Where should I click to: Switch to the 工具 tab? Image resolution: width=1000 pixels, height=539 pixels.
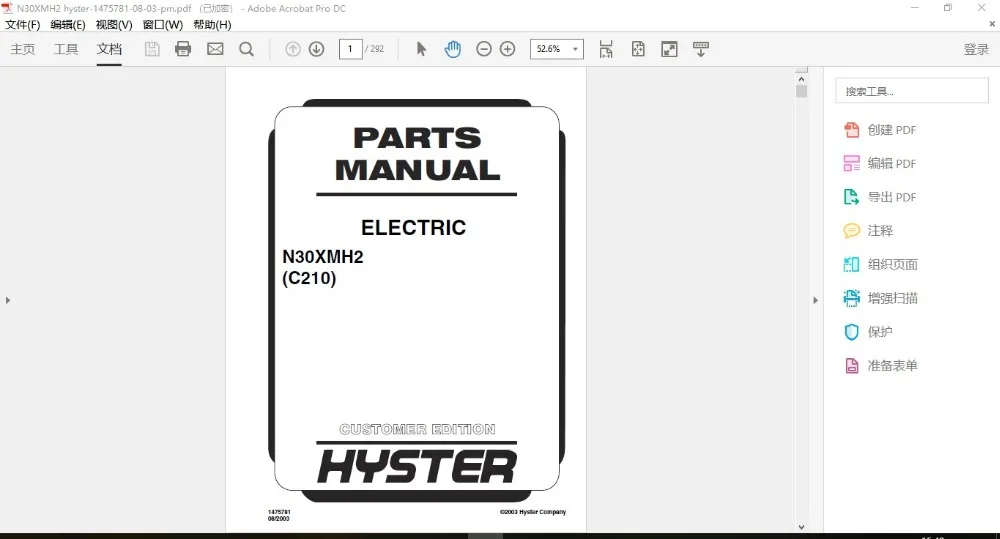(x=66, y=49)
